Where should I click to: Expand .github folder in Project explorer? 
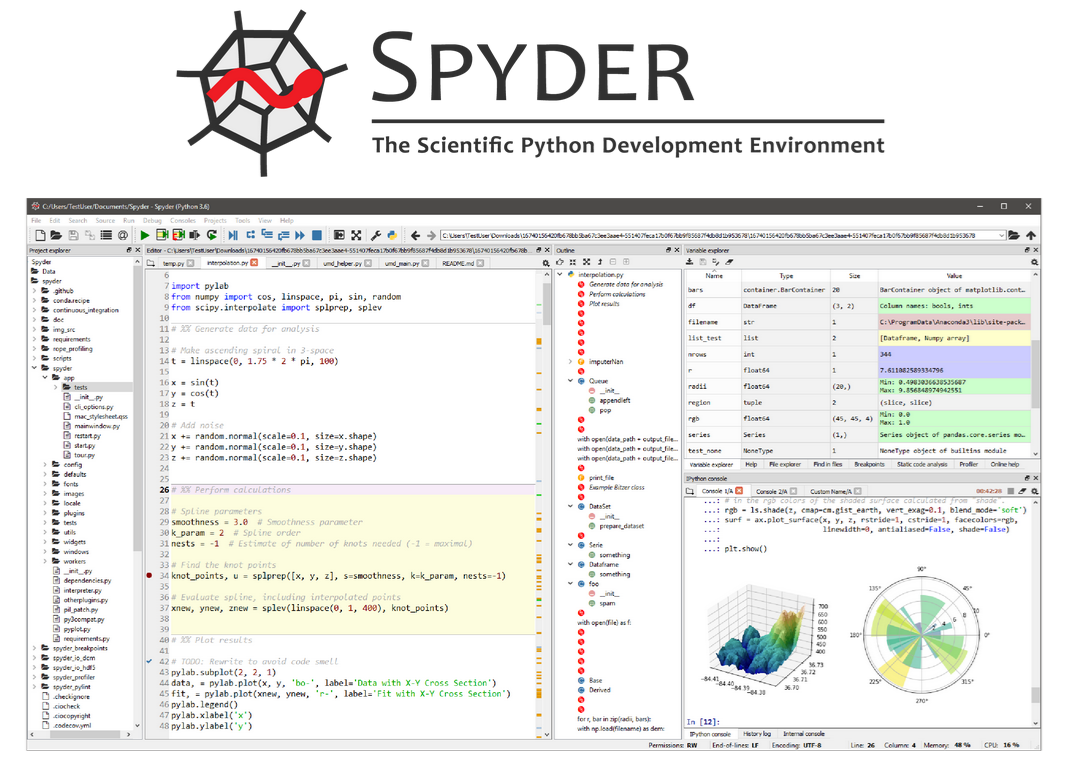[x=35, y=291]
